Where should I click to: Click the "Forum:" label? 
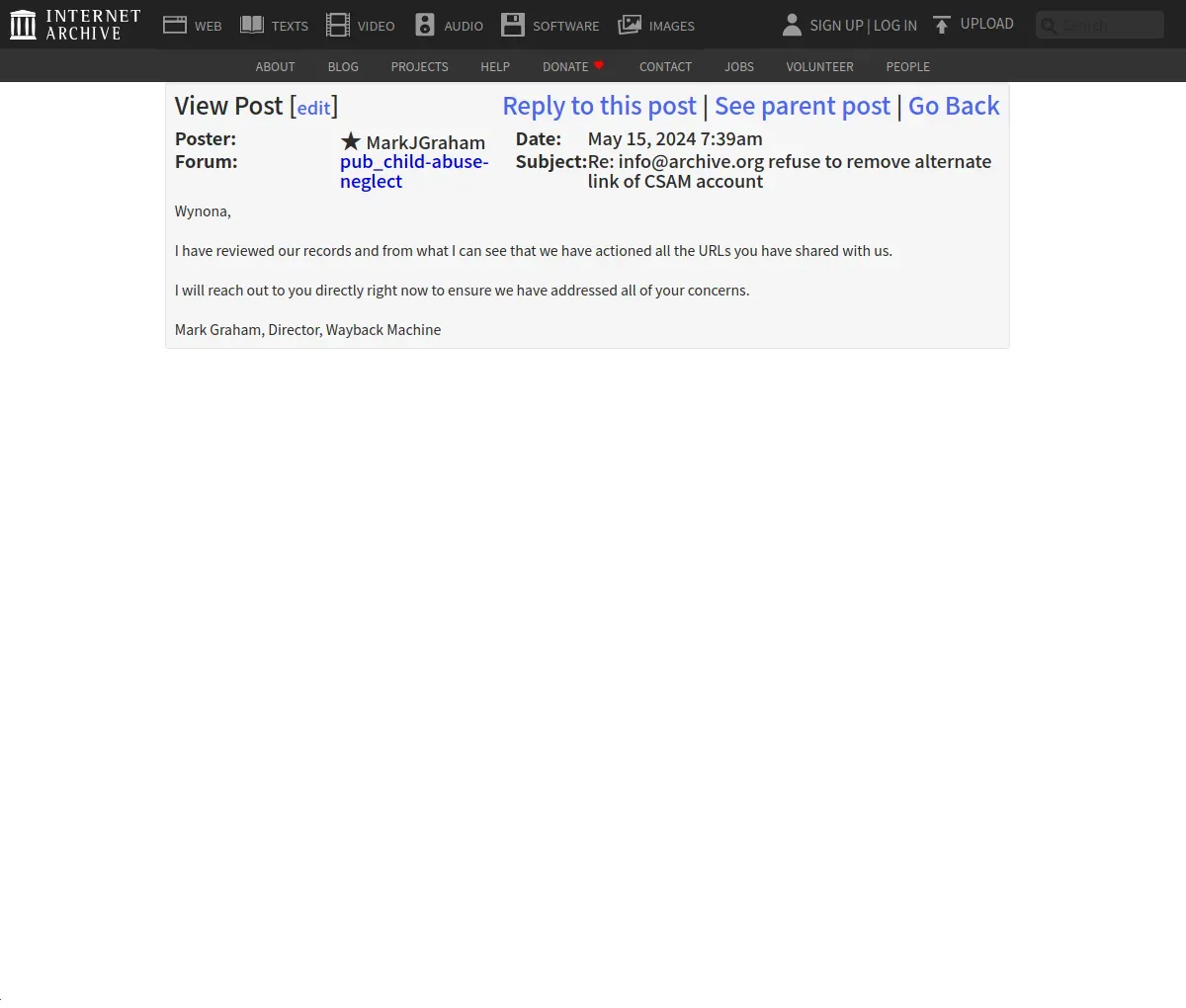coord(207,161)
